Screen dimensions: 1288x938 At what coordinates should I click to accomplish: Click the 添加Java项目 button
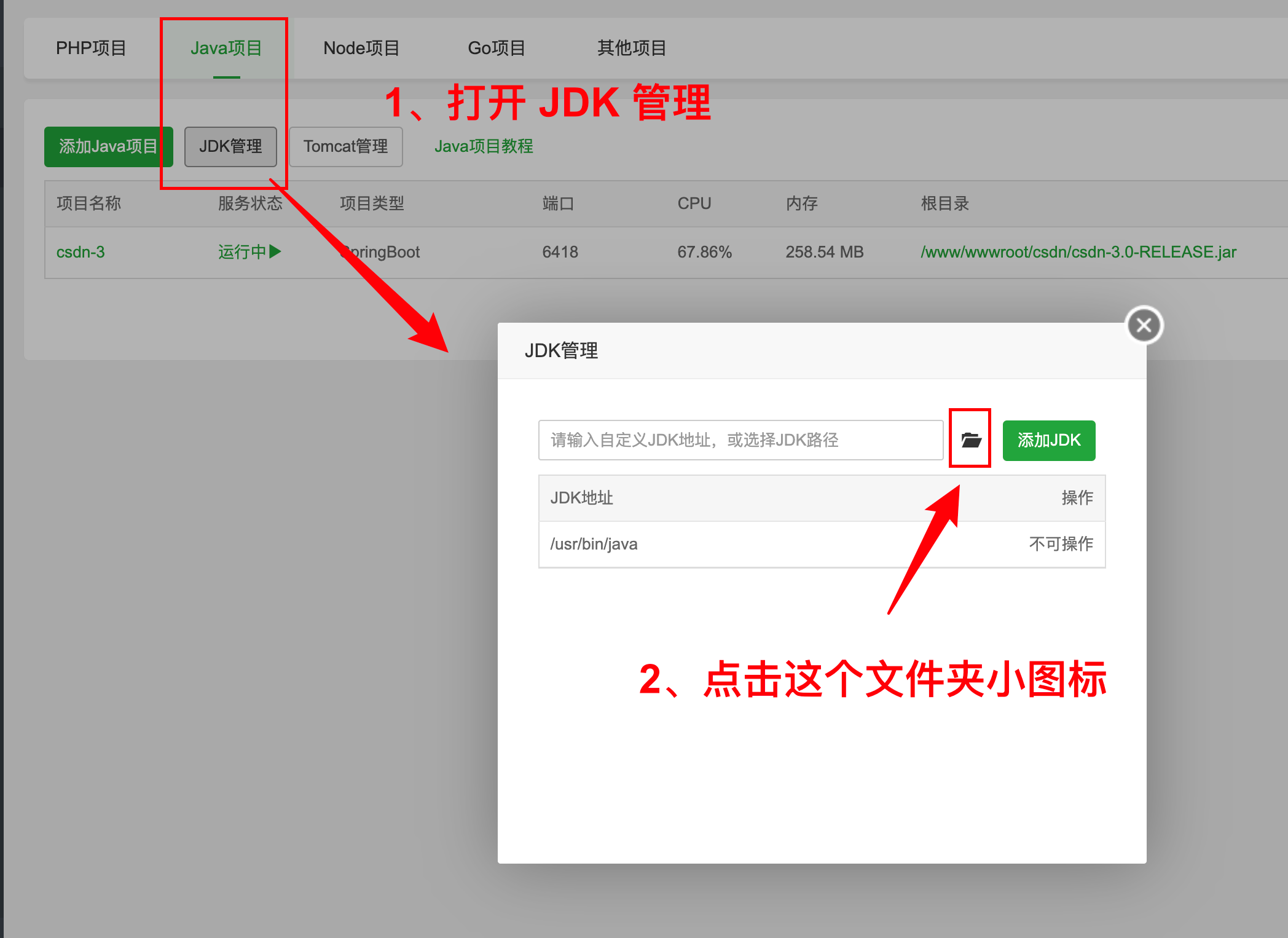click(x=109, y=146)
